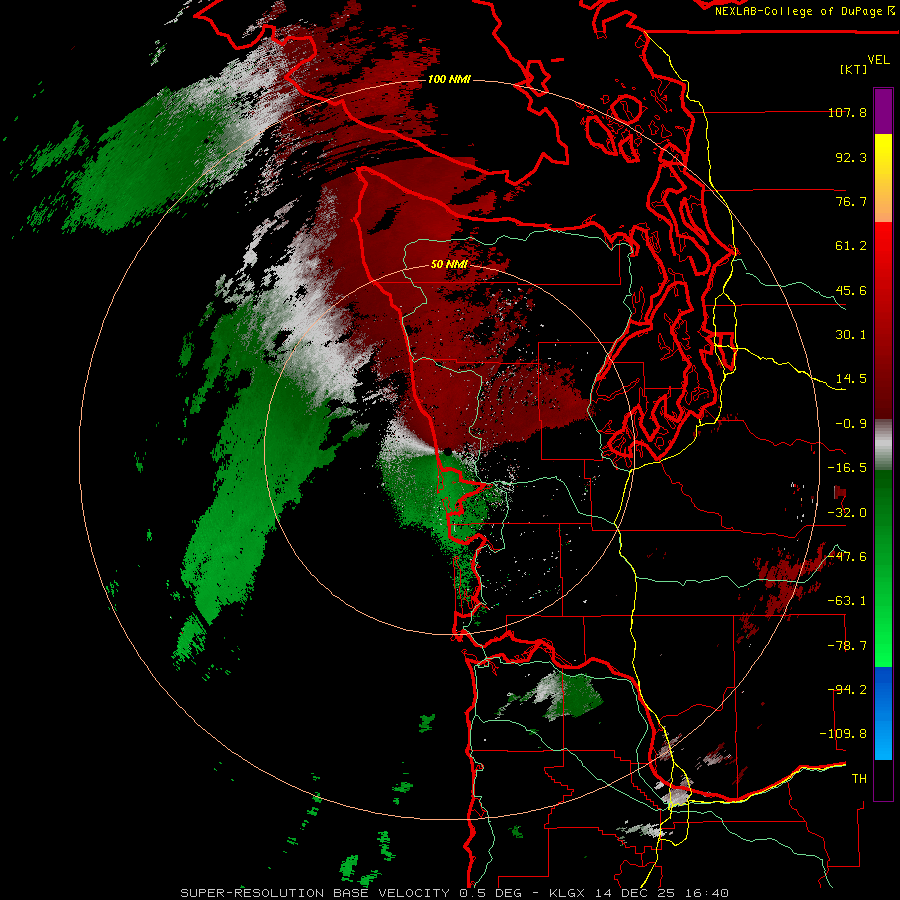Viewport: 900px width, 900px height.
Task: Click the -0.9 velocity scale value
Action: tap(851, 424)
